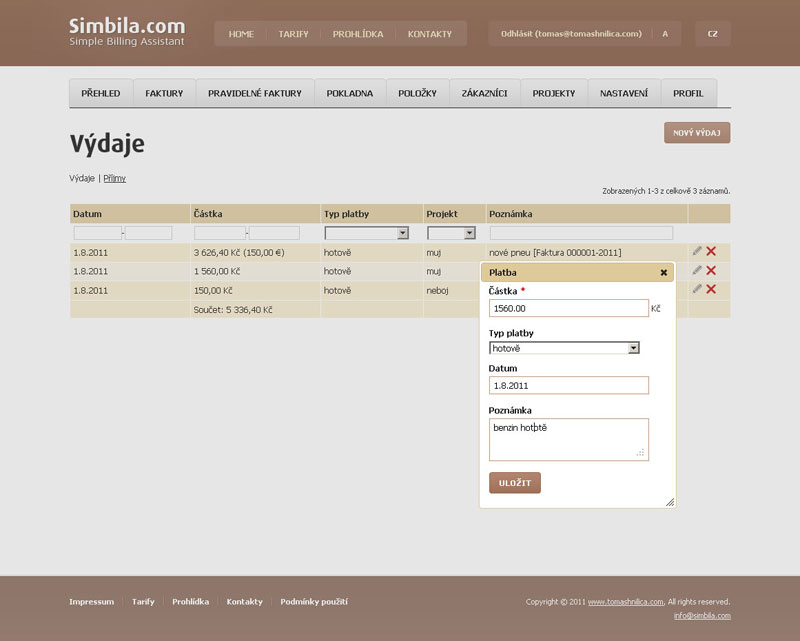The image size is (800, 641).
Task: Click the Nový výdaj button
Action: (x=697, y=133)
